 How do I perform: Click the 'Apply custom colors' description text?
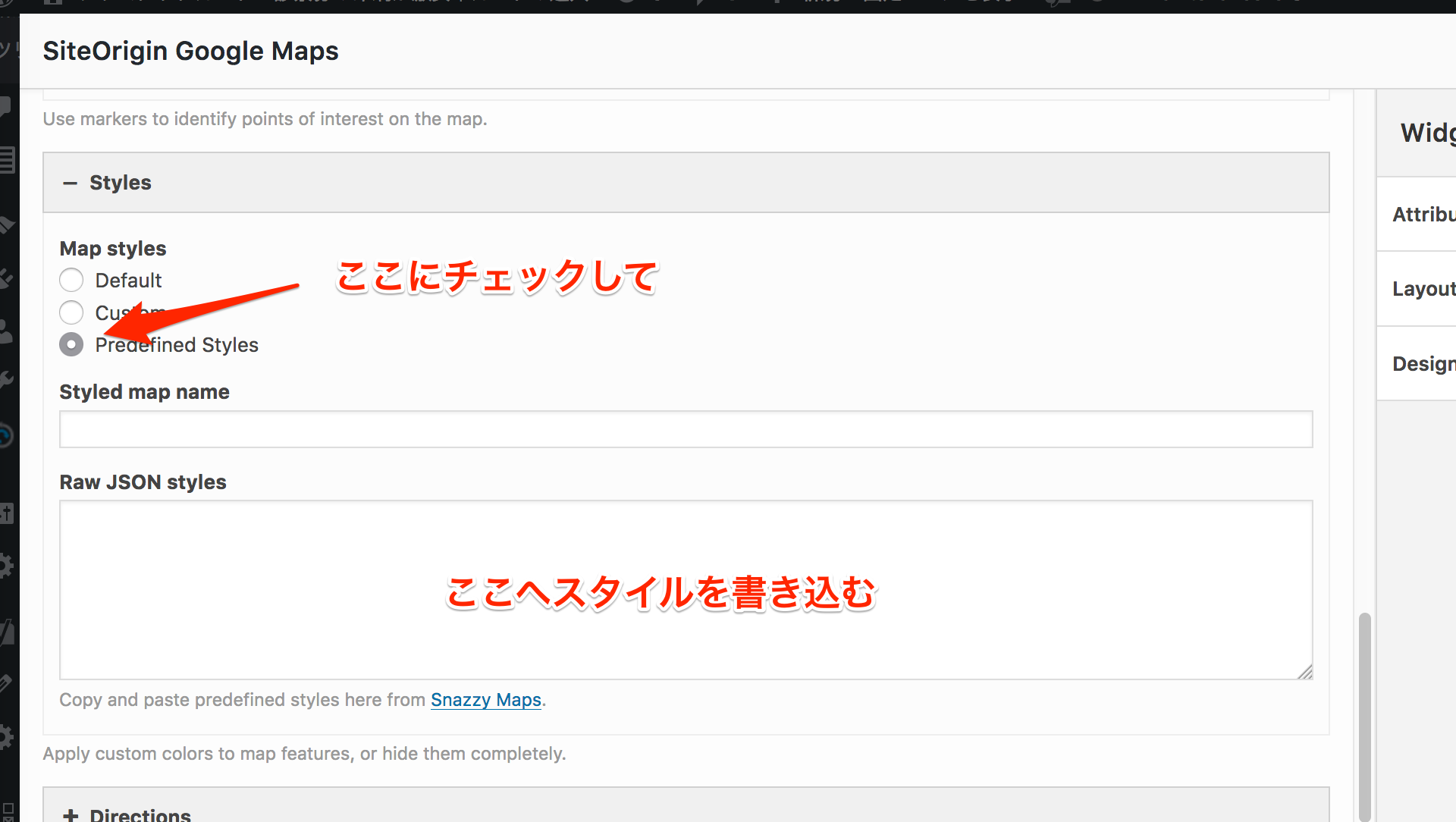[x=304, y=754]
